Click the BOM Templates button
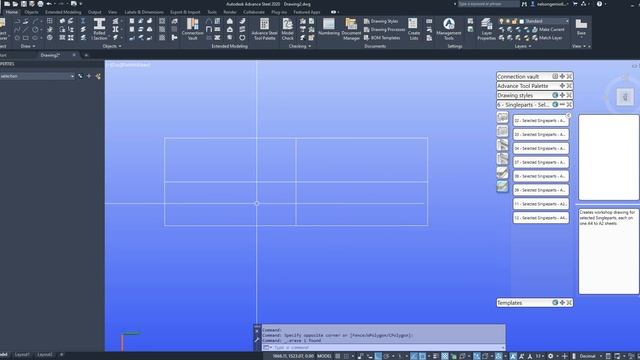 382,38
